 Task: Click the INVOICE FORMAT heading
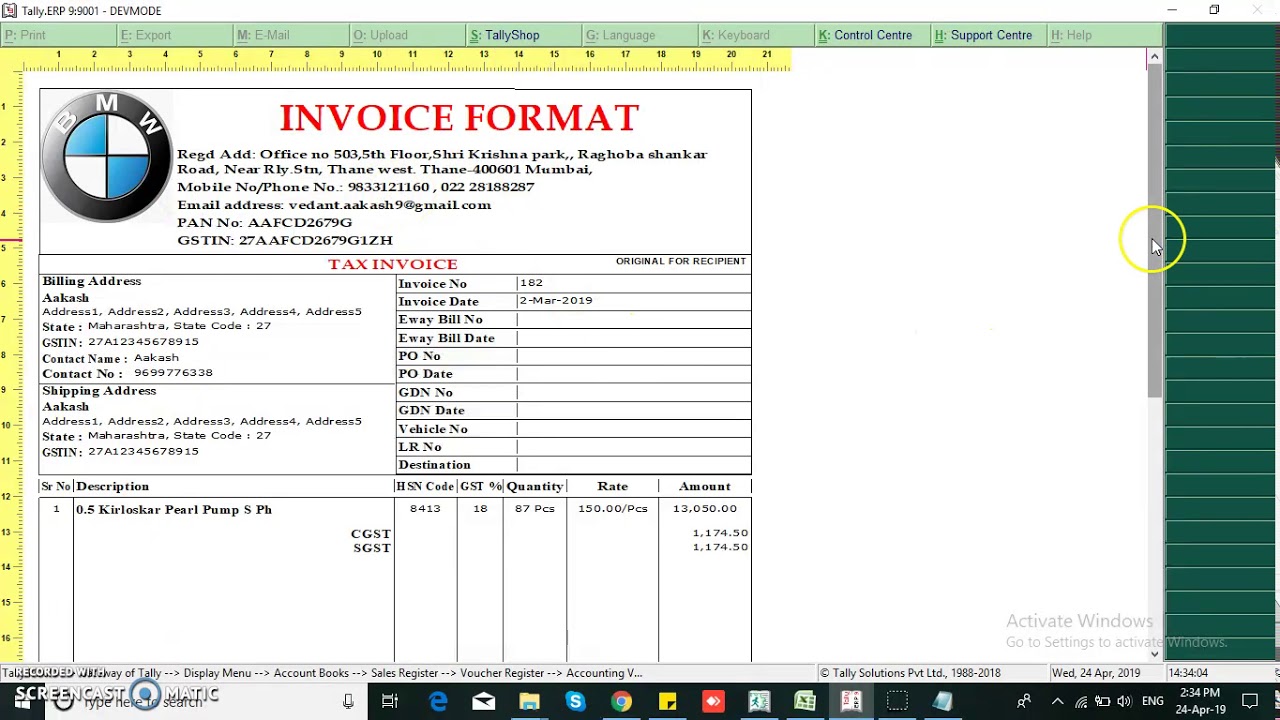[x=459, y=118]
